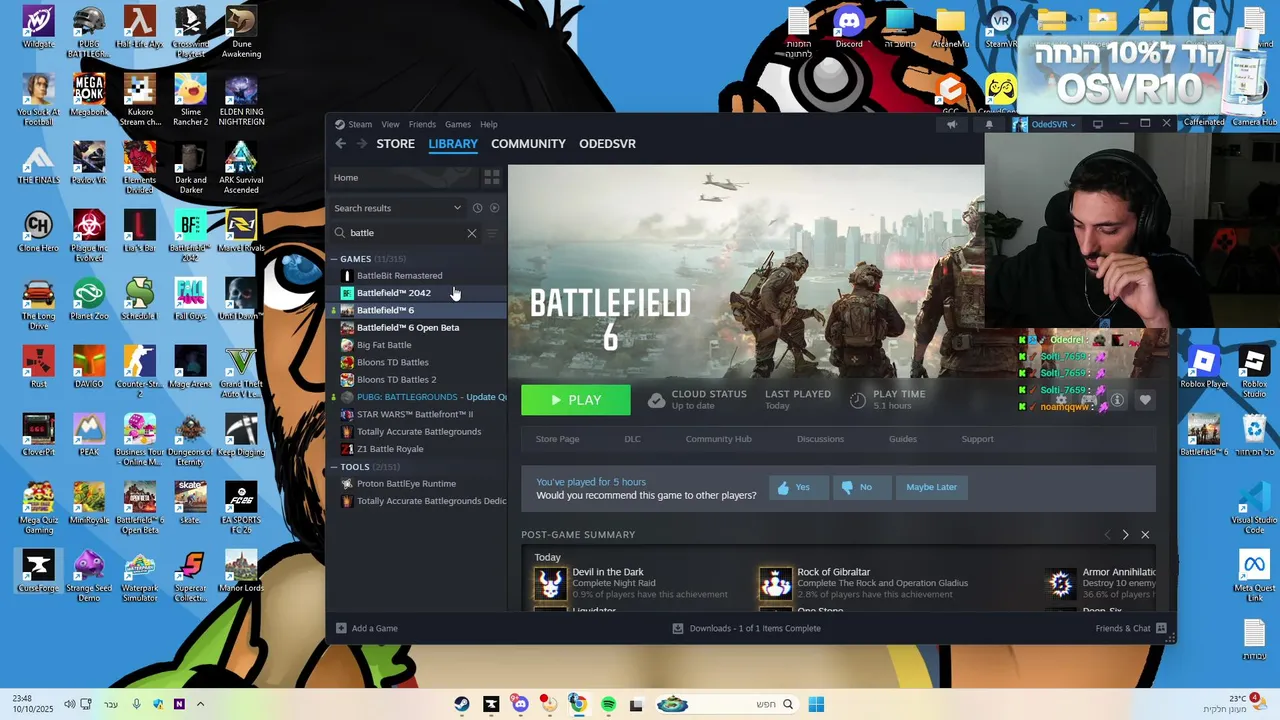Open the Help menu
The image size is (1280, 720).
488,124
